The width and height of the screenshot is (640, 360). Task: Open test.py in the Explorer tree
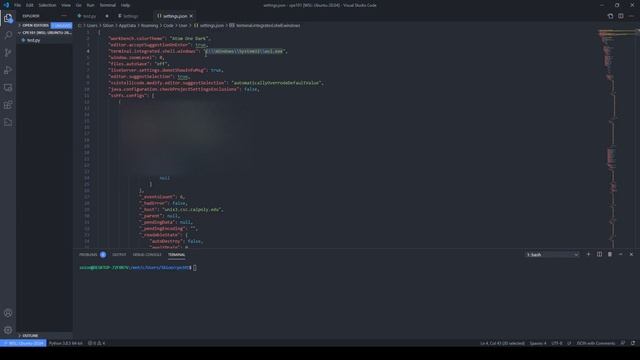click(33, 40)
